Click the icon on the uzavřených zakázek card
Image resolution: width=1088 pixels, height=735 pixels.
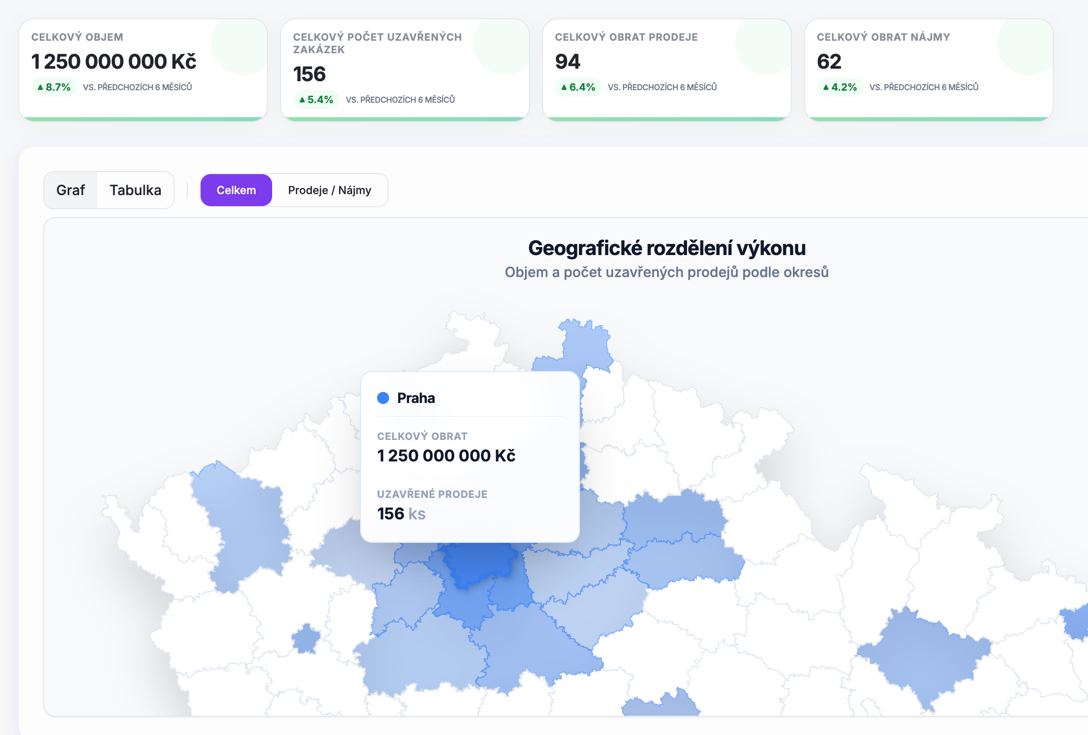coord(500,48)
